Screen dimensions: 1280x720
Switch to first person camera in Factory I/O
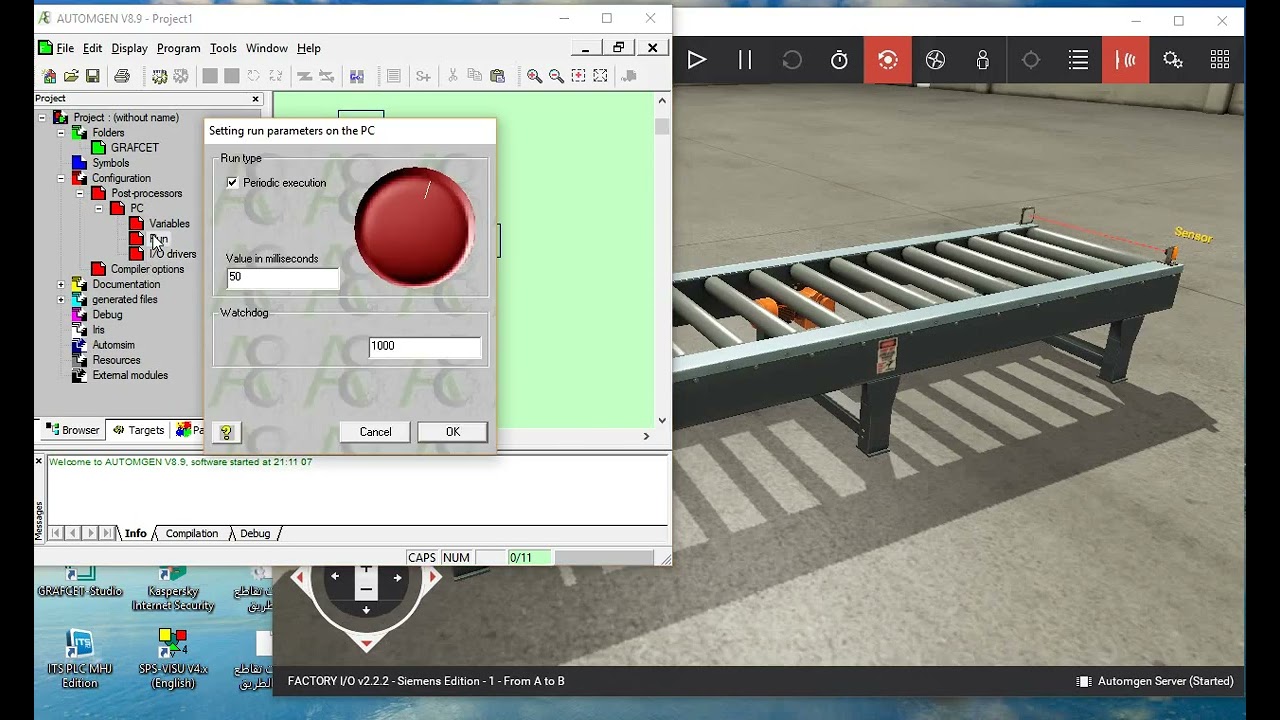coord(983,60)
